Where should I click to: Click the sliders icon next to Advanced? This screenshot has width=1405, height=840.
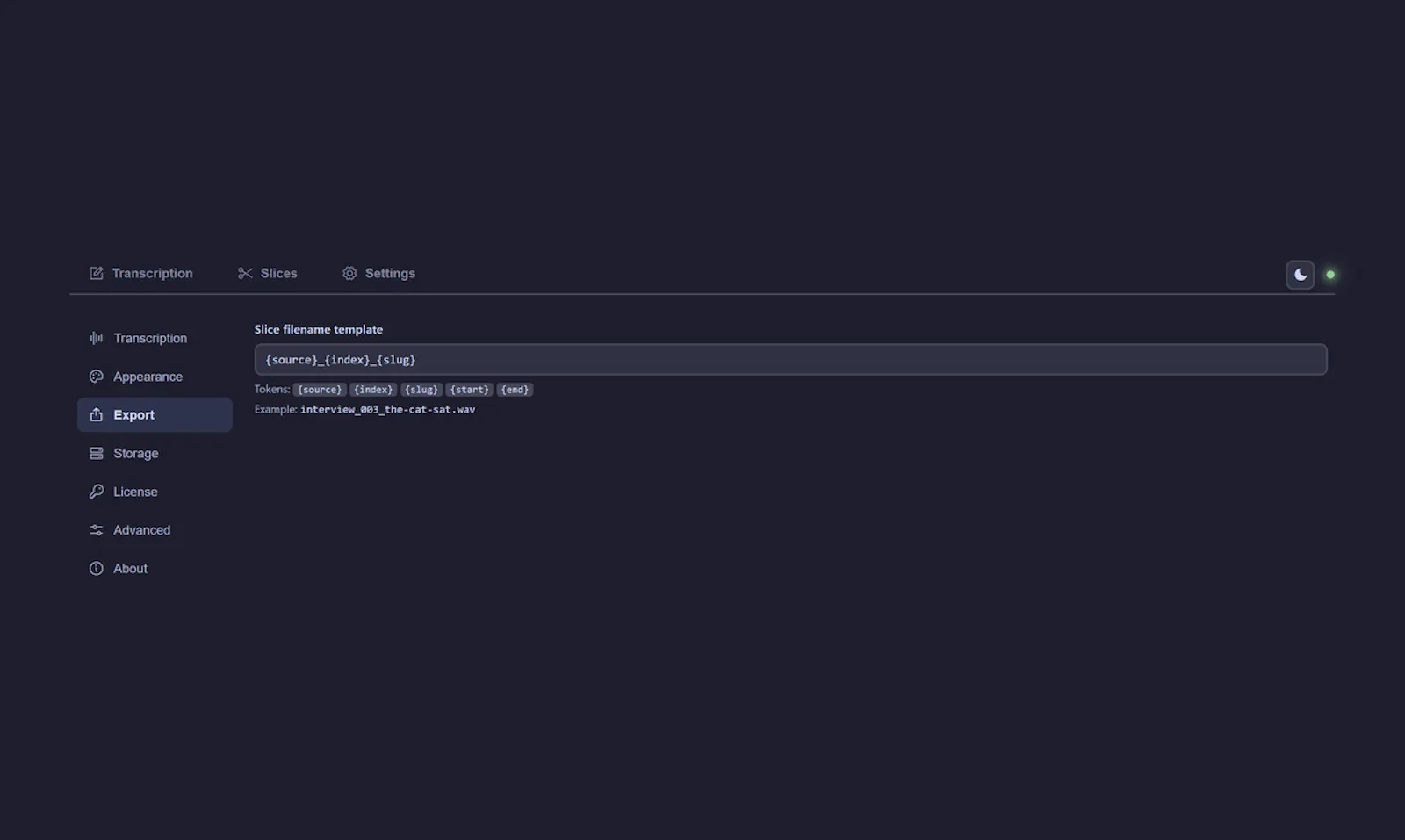coord(97,530)
